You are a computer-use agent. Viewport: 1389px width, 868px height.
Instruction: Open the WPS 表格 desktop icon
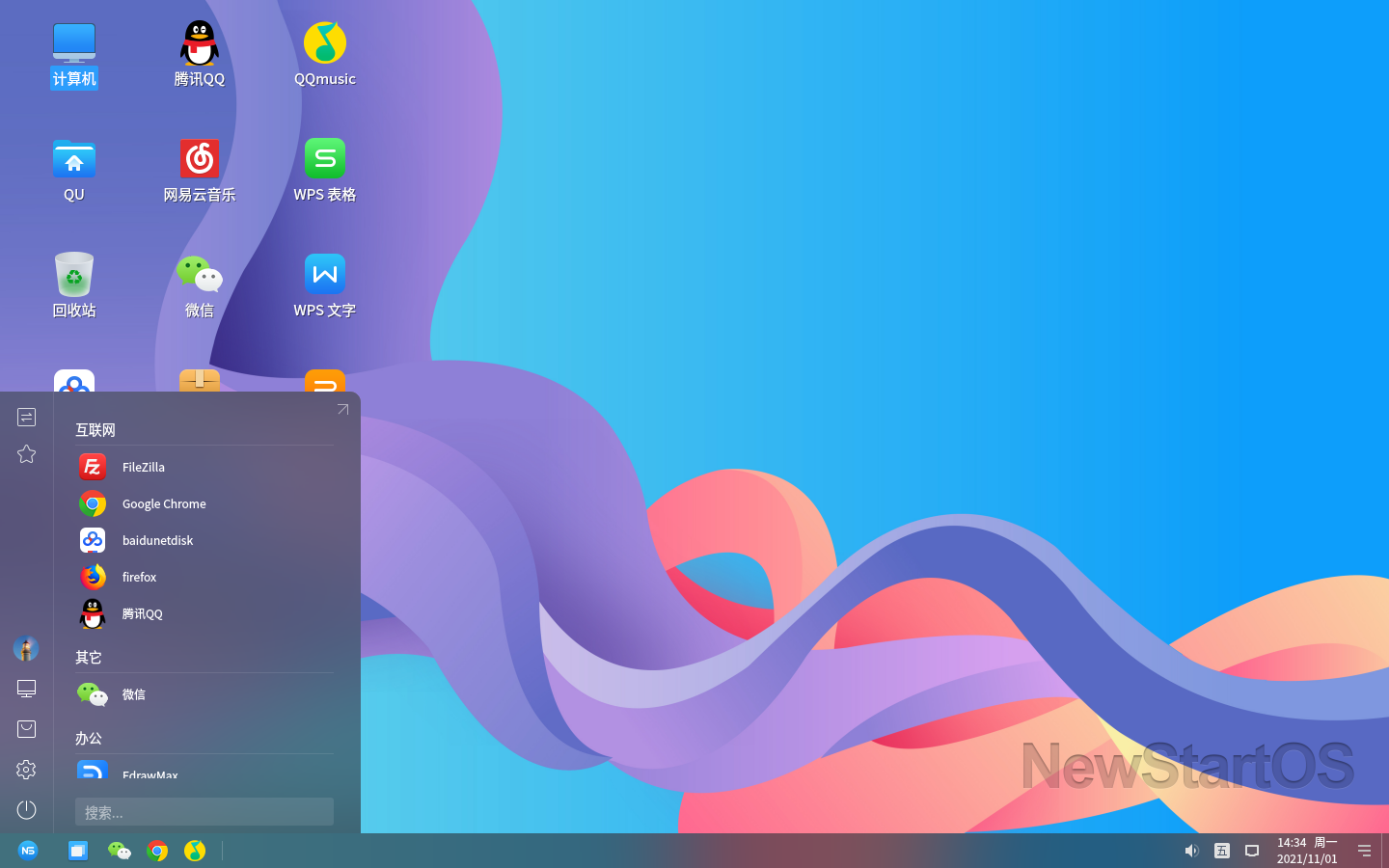(x=325, y=171)
